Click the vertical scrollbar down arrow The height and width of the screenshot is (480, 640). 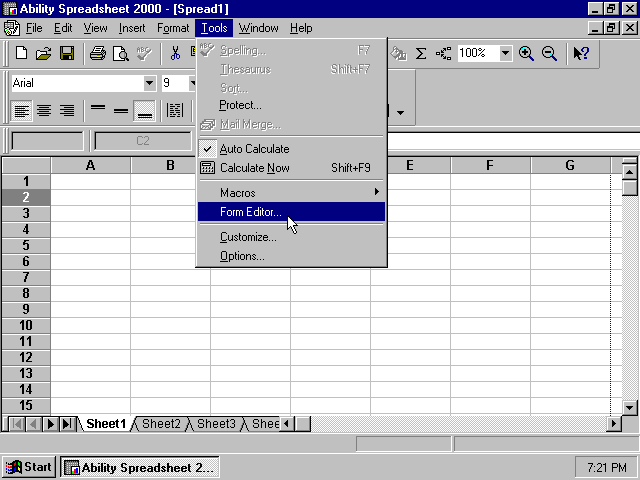[629, 407]
